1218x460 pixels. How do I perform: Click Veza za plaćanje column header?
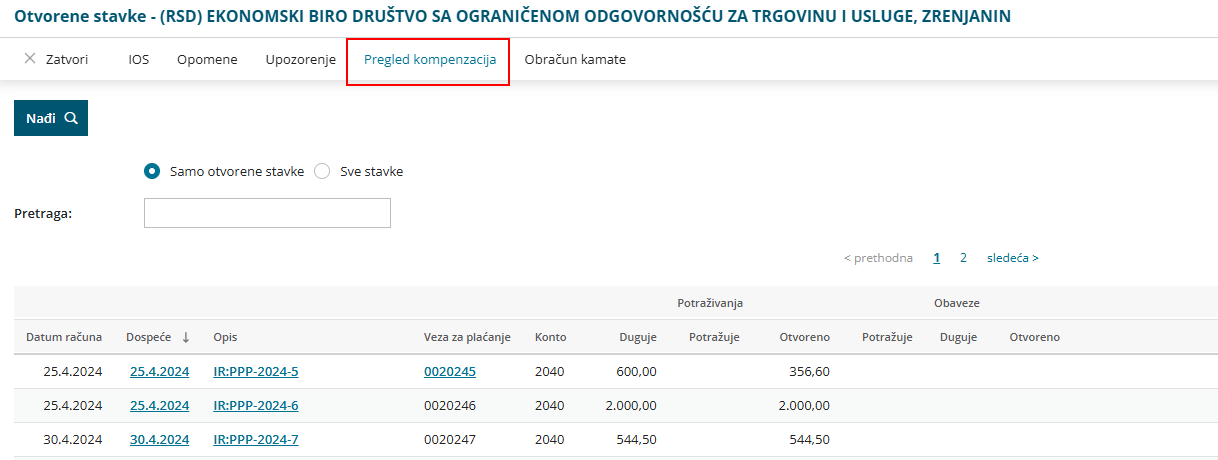tap(467, 337)
